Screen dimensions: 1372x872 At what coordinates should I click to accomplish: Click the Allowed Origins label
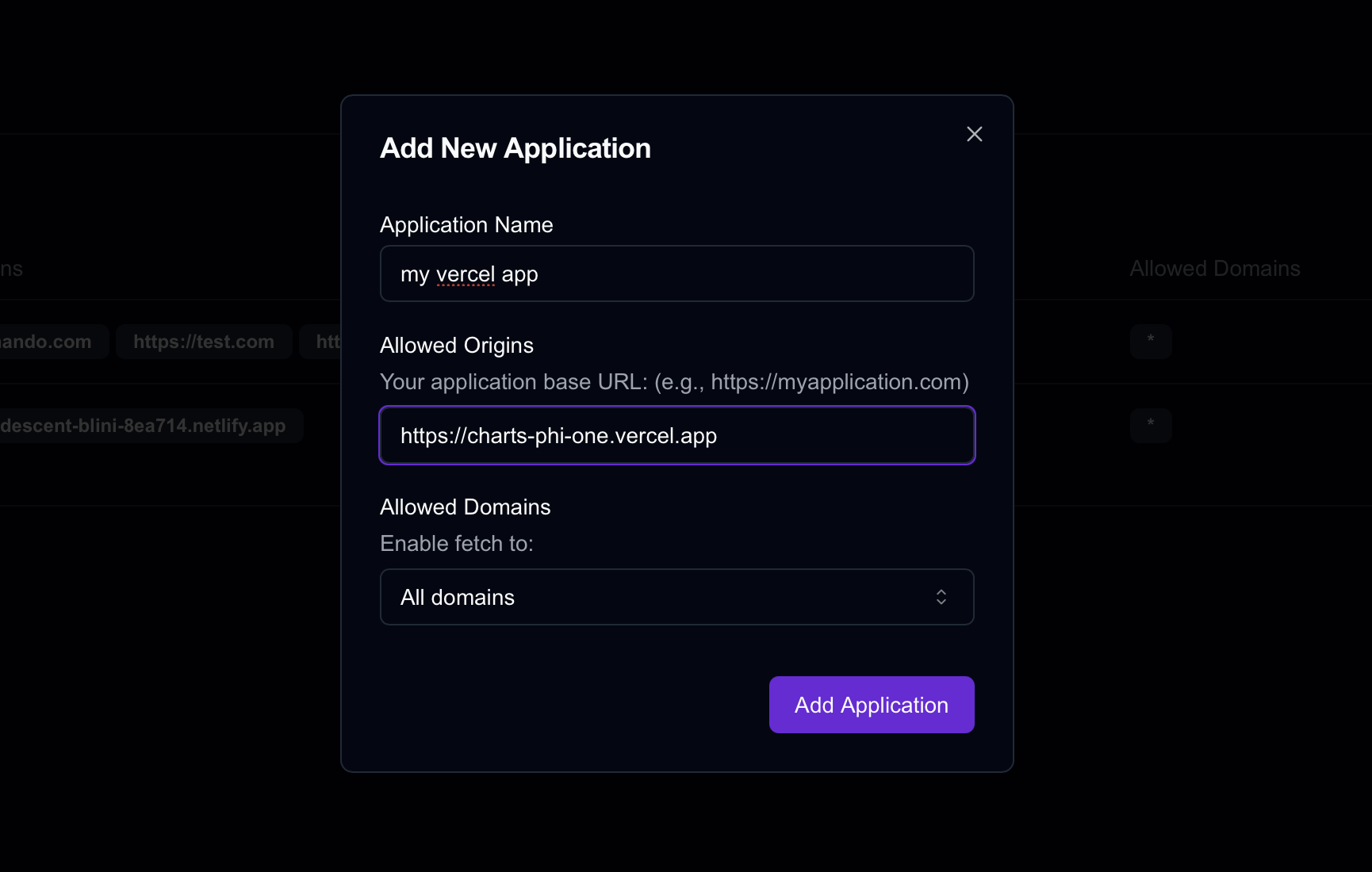457,345
